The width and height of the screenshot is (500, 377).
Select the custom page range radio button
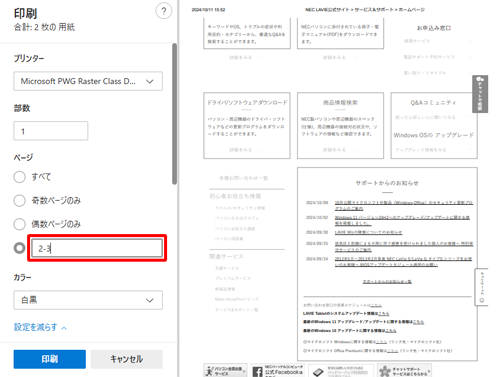coord(19,248)
